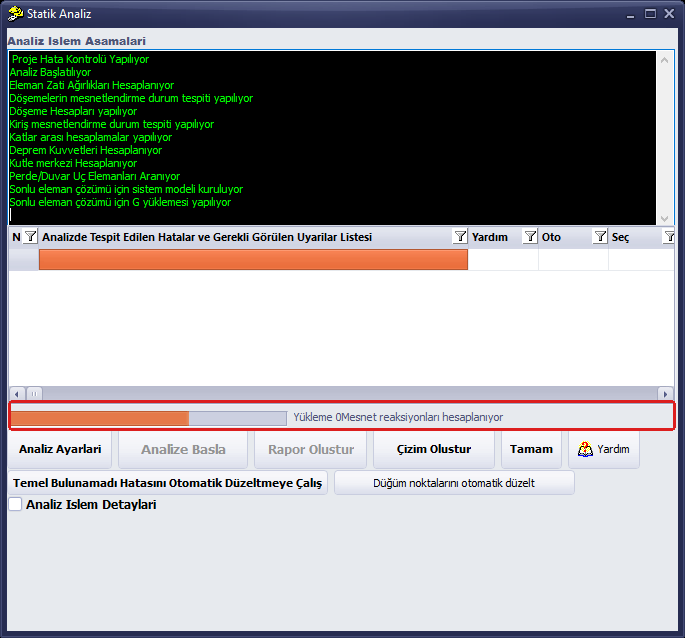Screen dimensions: 685x638
Task: Click the horizontal scrollbar left arrow
Action: [17, 394]
